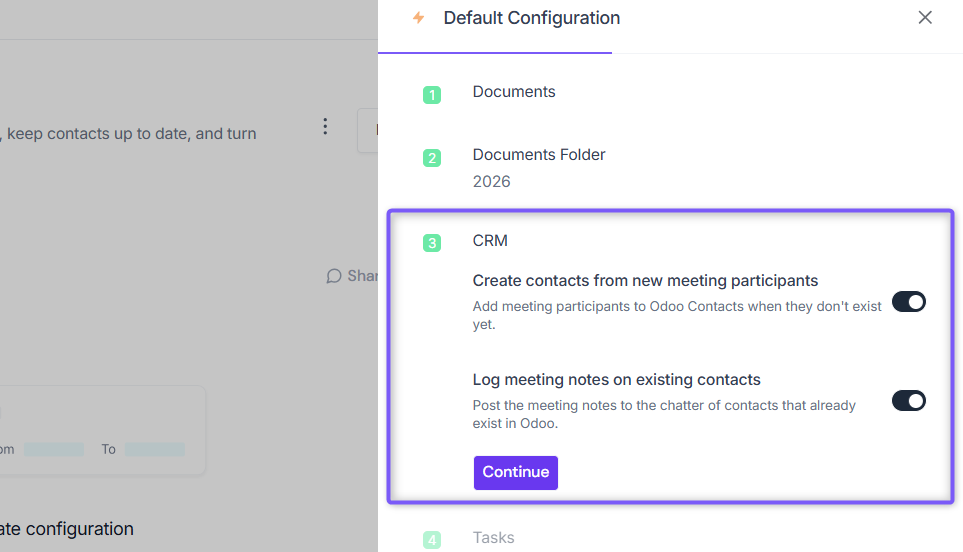Click the Continue button
This screenshot has height=552, width=963.
point(515,472)
